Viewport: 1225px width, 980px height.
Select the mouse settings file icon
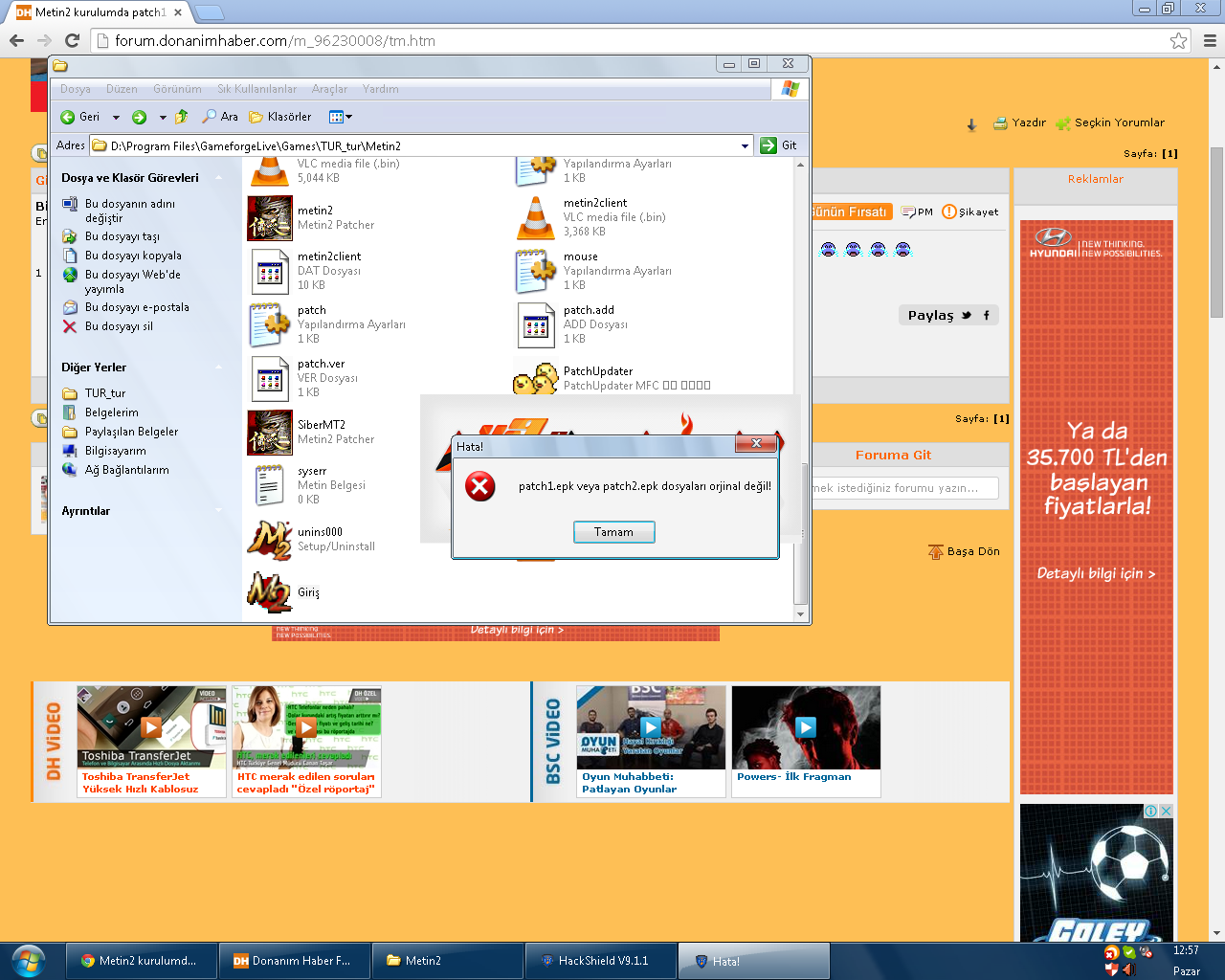point(536,272)
